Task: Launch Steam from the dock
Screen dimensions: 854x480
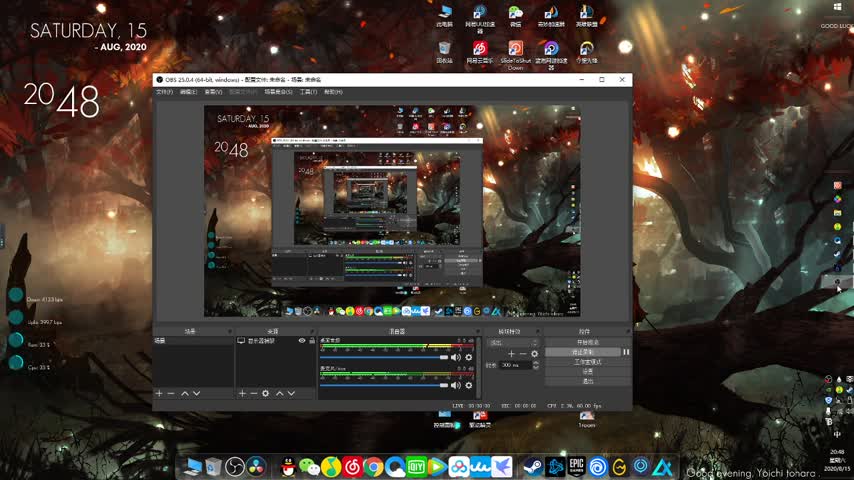Action: pyautogui.click(x=533, y=467)
